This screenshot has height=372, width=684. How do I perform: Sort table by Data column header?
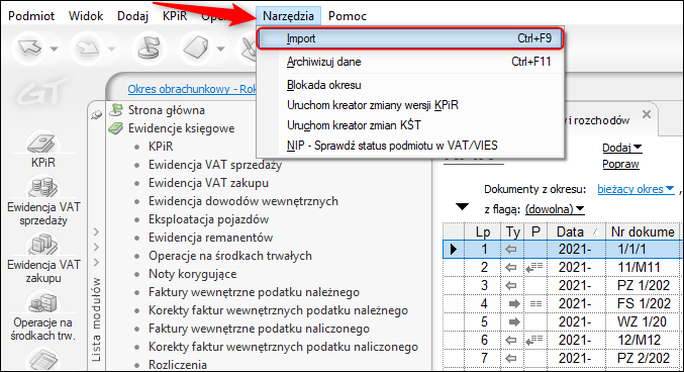[576, 232]
